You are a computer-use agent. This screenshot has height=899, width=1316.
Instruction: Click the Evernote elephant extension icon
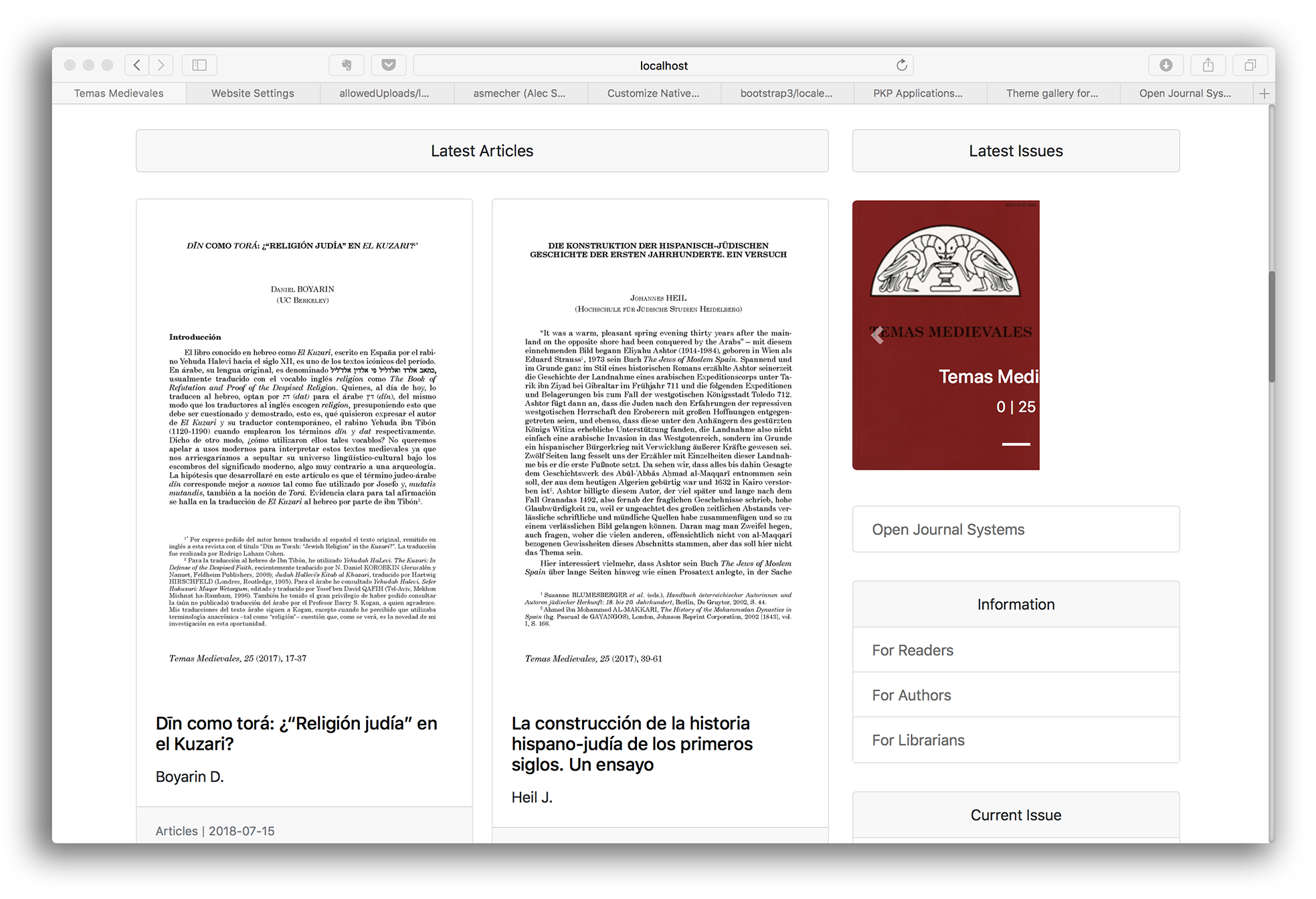coord(347,65)
